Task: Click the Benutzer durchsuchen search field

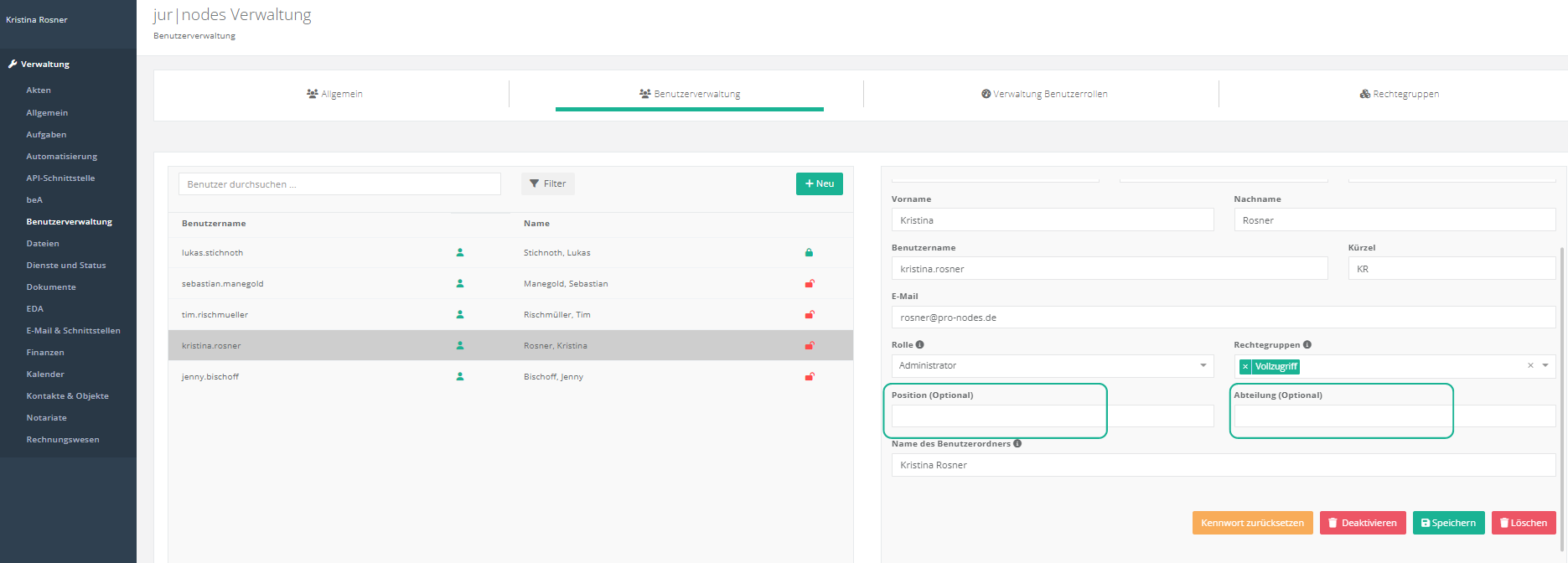Action: 339,184
